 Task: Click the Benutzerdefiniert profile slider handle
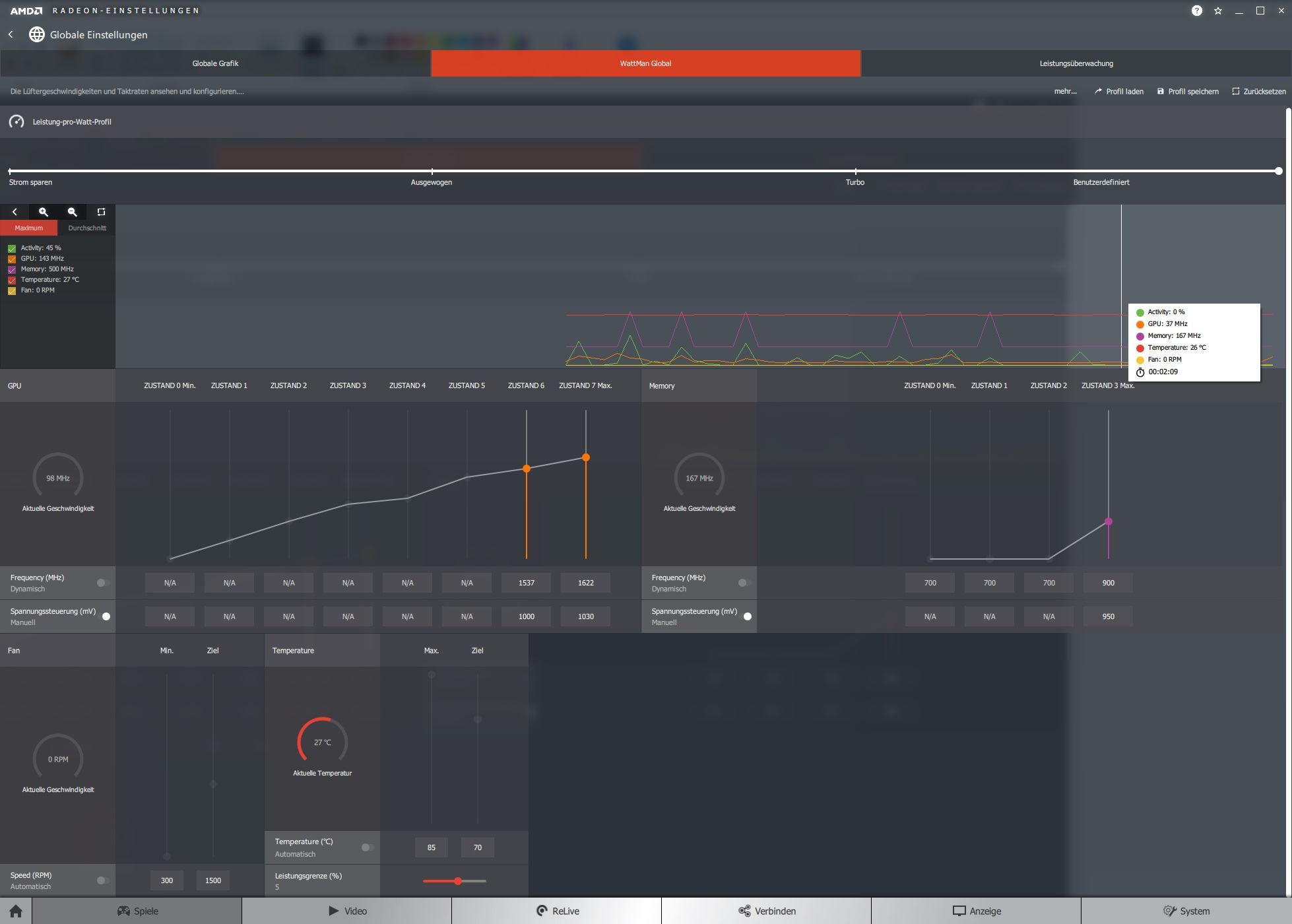click(1279, 171)
